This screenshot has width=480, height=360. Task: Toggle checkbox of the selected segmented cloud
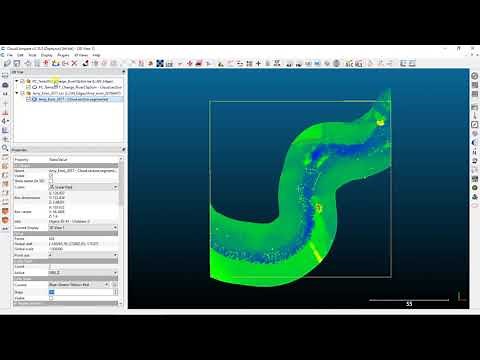28,99
